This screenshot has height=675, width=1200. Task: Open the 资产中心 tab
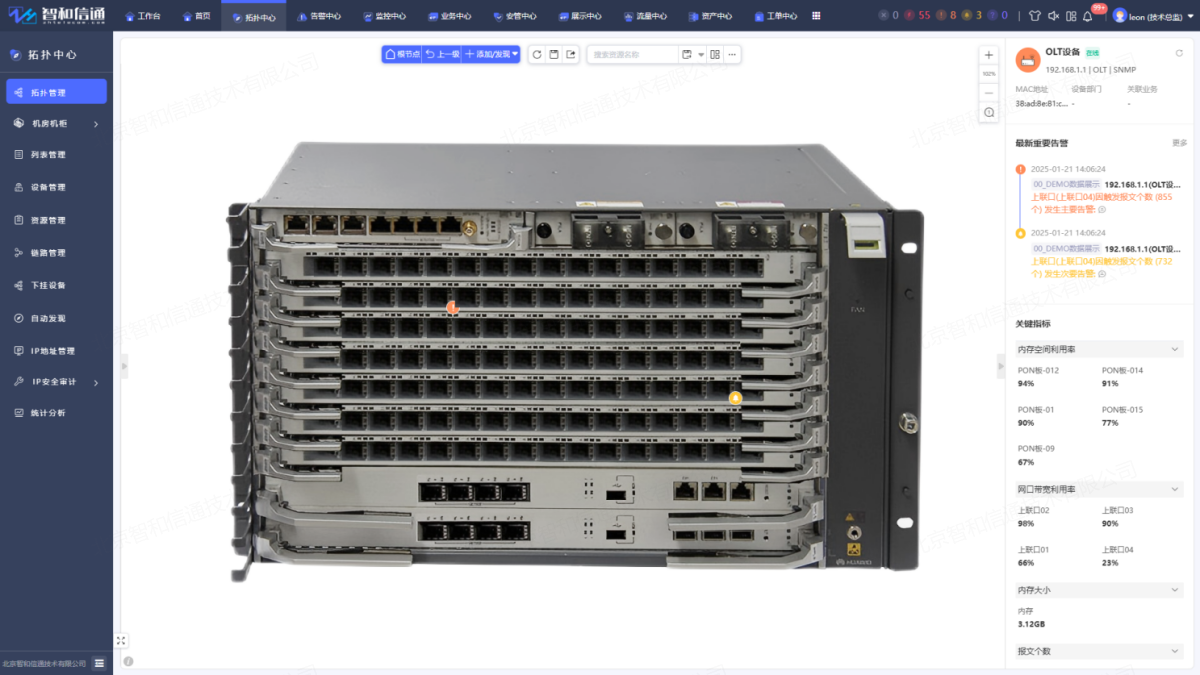pos(709,16)
